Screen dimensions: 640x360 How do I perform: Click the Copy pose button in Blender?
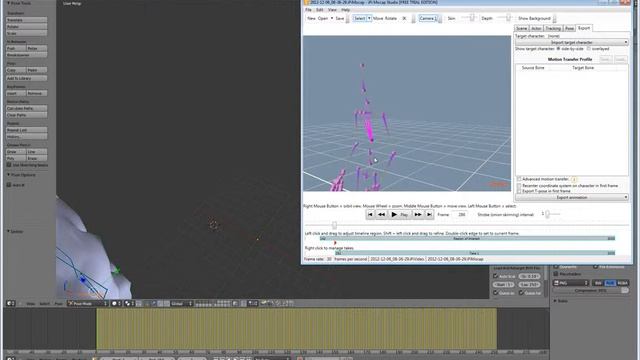[x=16, y=70]
